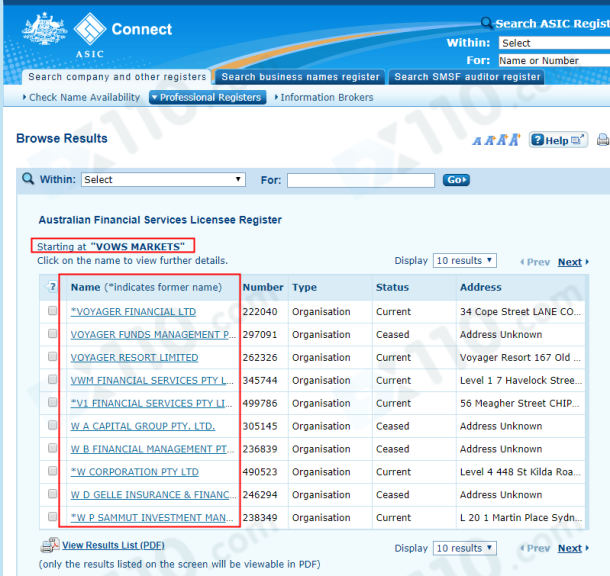Open the Help button
Screen dimensions: 610x576
[x=558, y=140]
